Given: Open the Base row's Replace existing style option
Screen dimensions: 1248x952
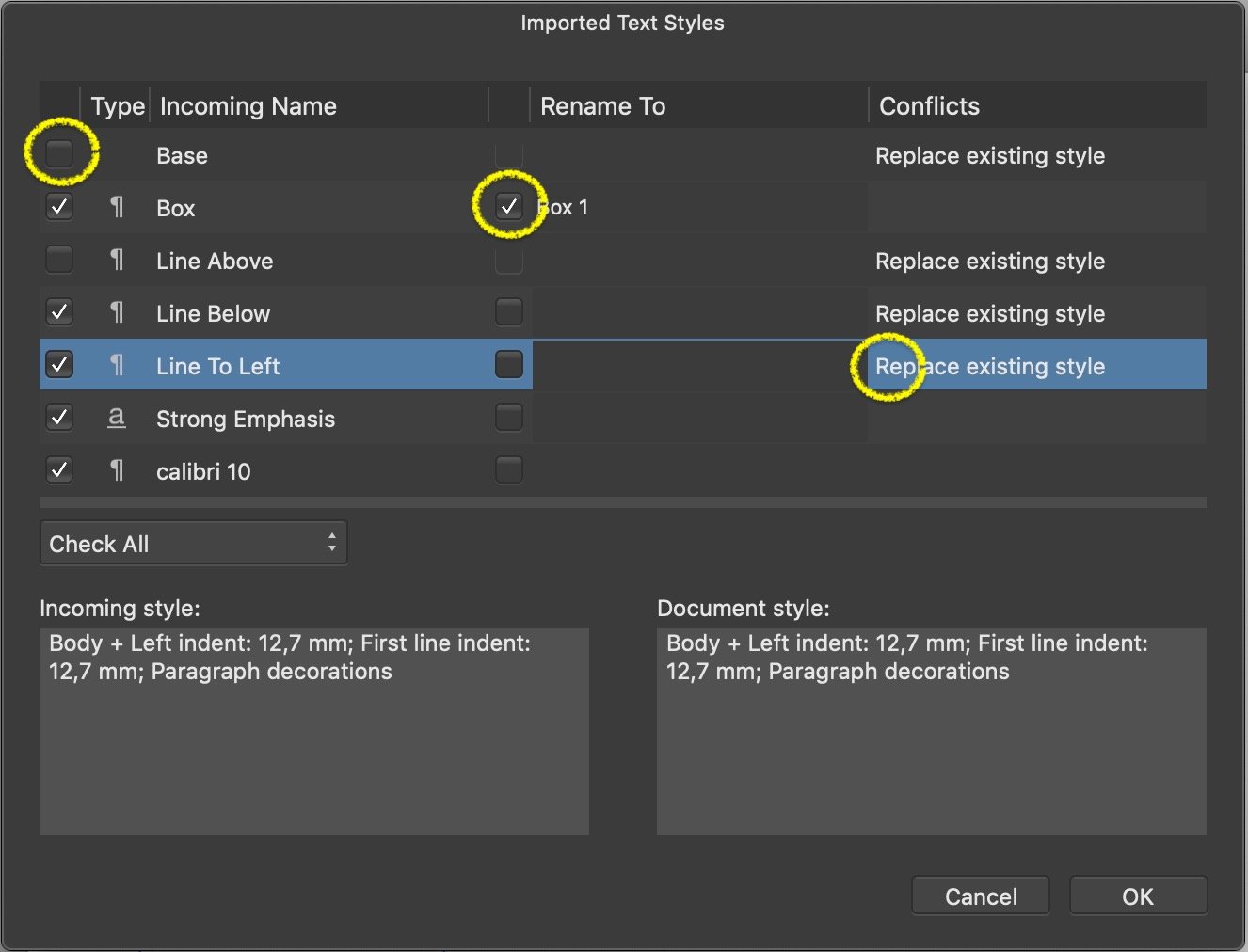Looking at the screenshot, I should (990, 156).
